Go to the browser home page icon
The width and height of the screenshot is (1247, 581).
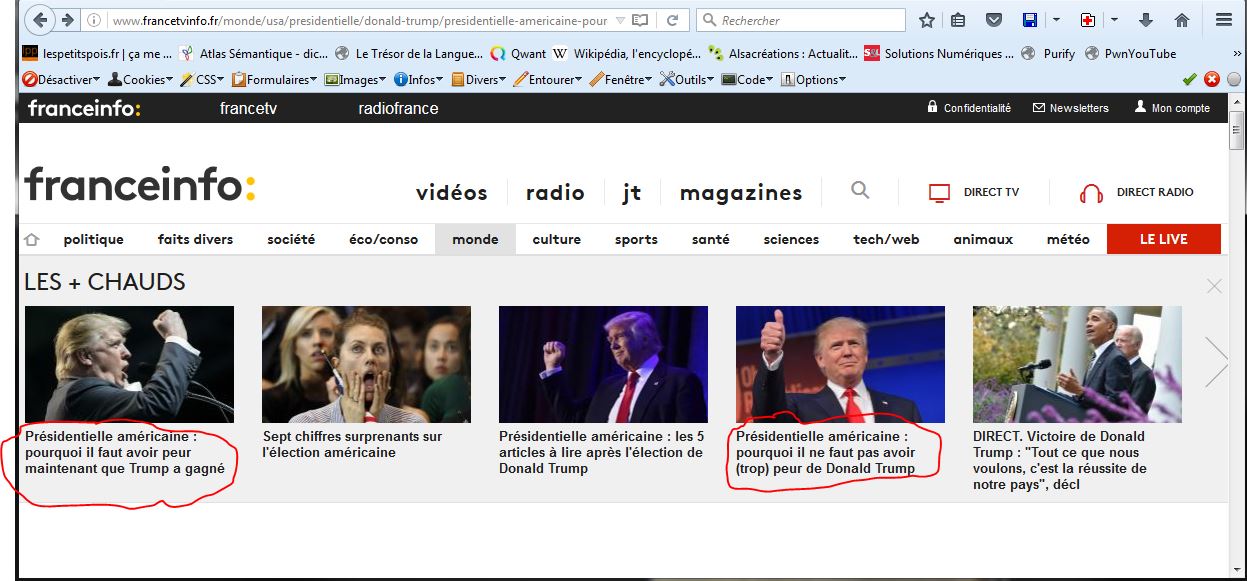pos(1181,20)
